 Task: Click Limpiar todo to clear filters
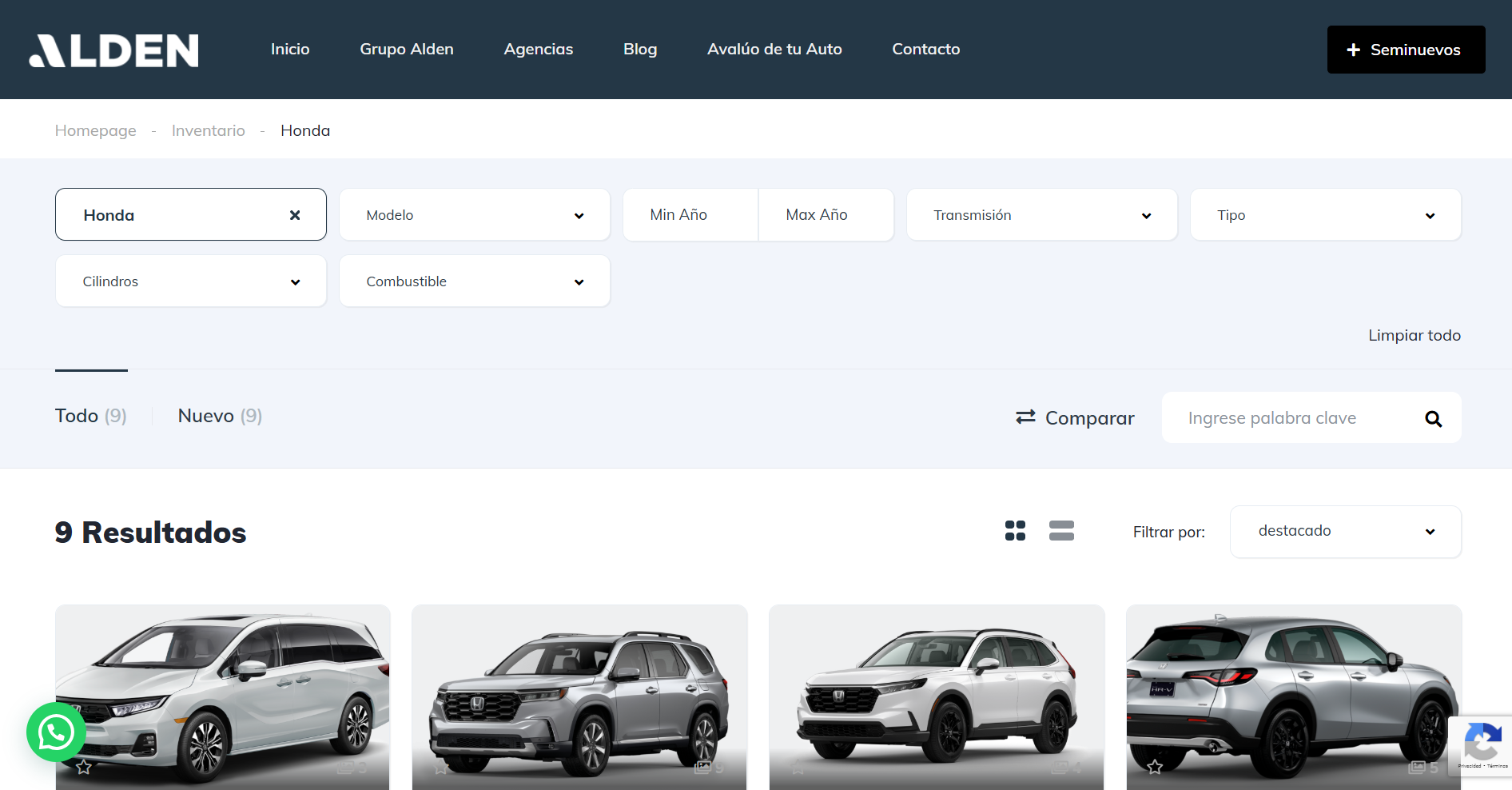pos(1414,336)
